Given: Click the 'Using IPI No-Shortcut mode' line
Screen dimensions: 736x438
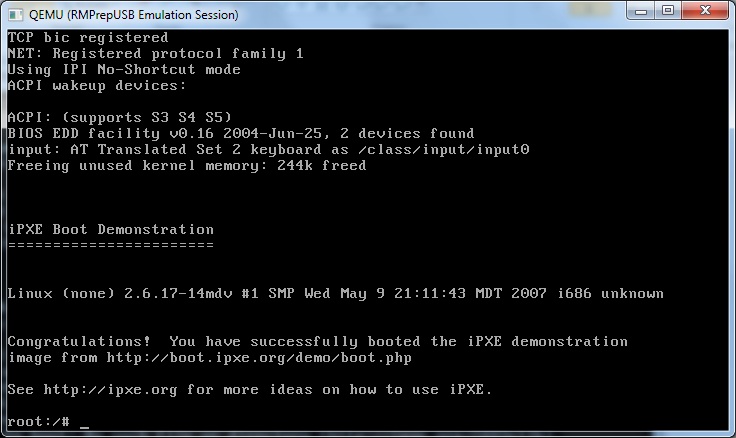Looking at the screenshot, I should pyautogui.click(x=124, y=69).
